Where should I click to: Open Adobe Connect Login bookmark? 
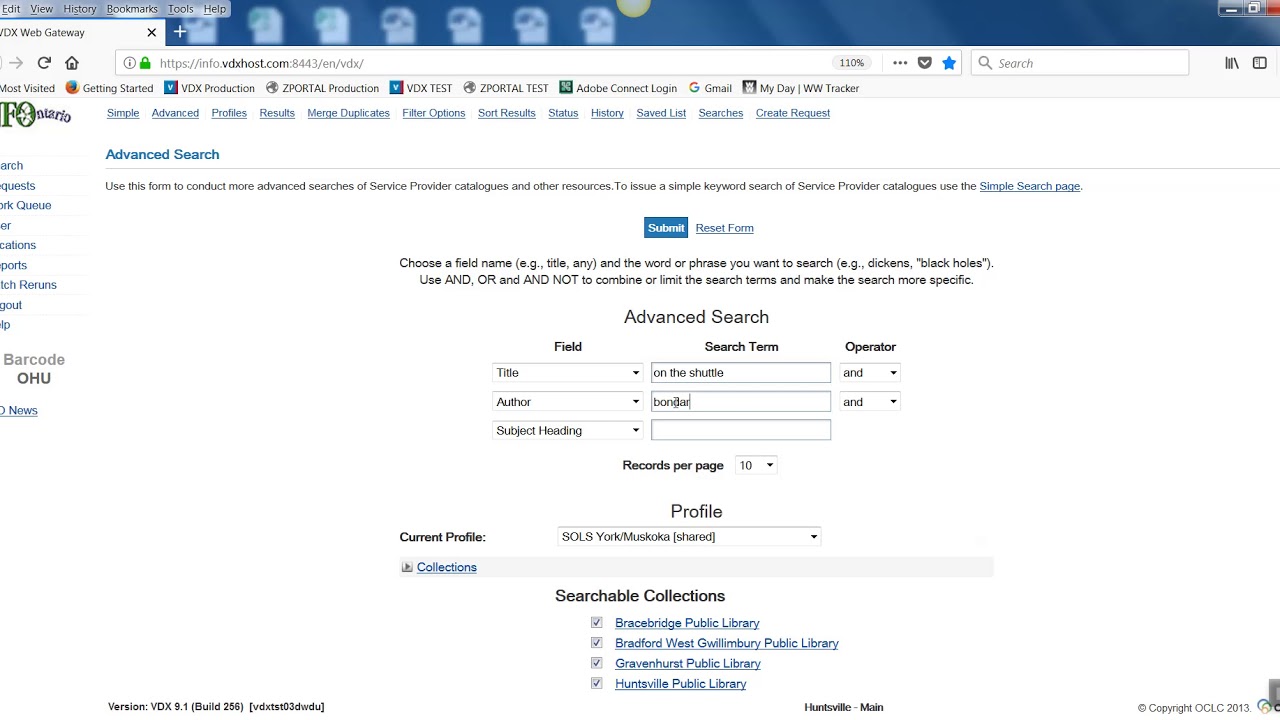tap(618, 88)
